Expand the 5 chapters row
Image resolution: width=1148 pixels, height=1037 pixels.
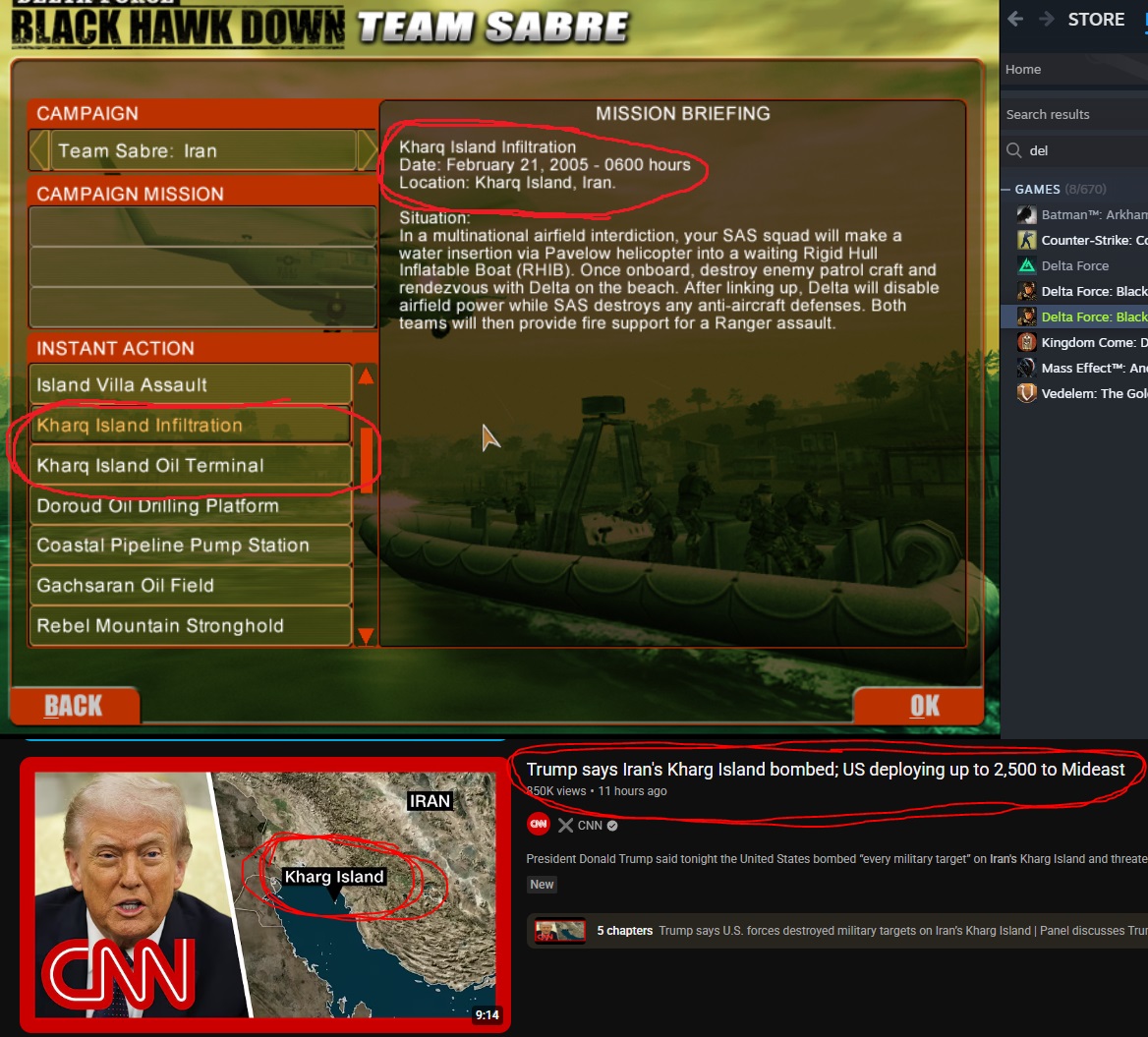[836, 931]
